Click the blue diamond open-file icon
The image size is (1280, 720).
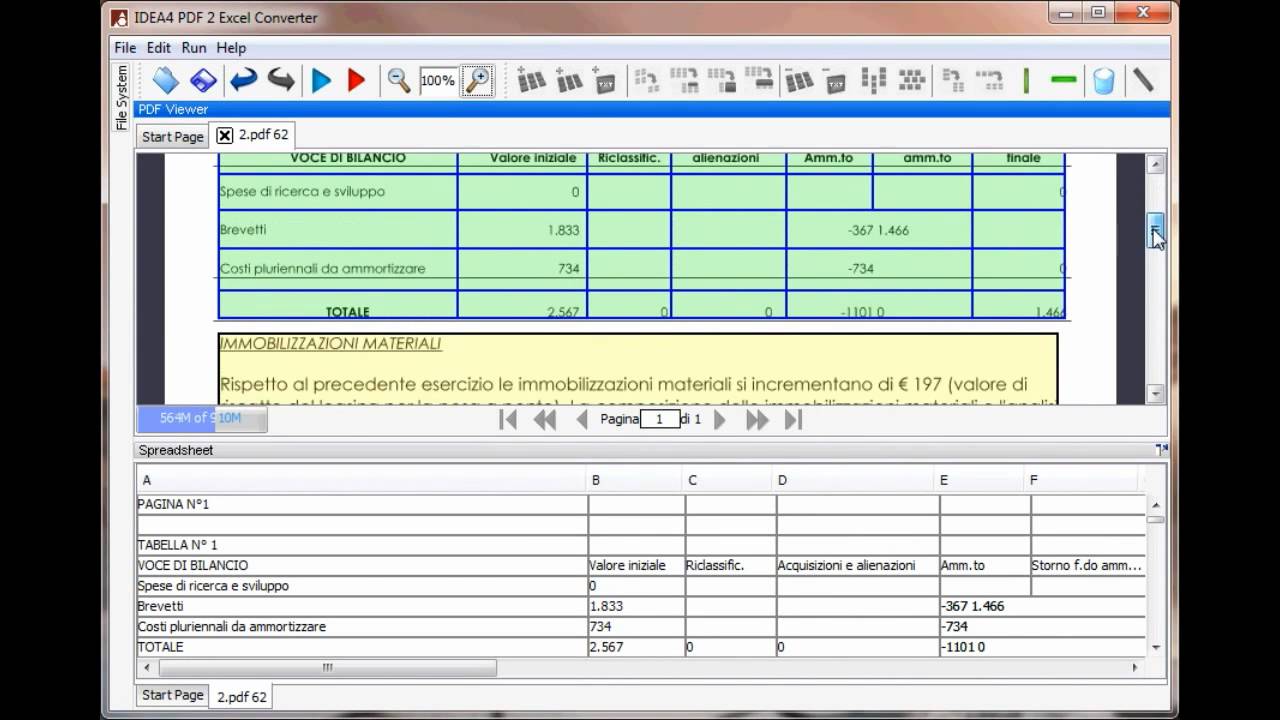165,80
